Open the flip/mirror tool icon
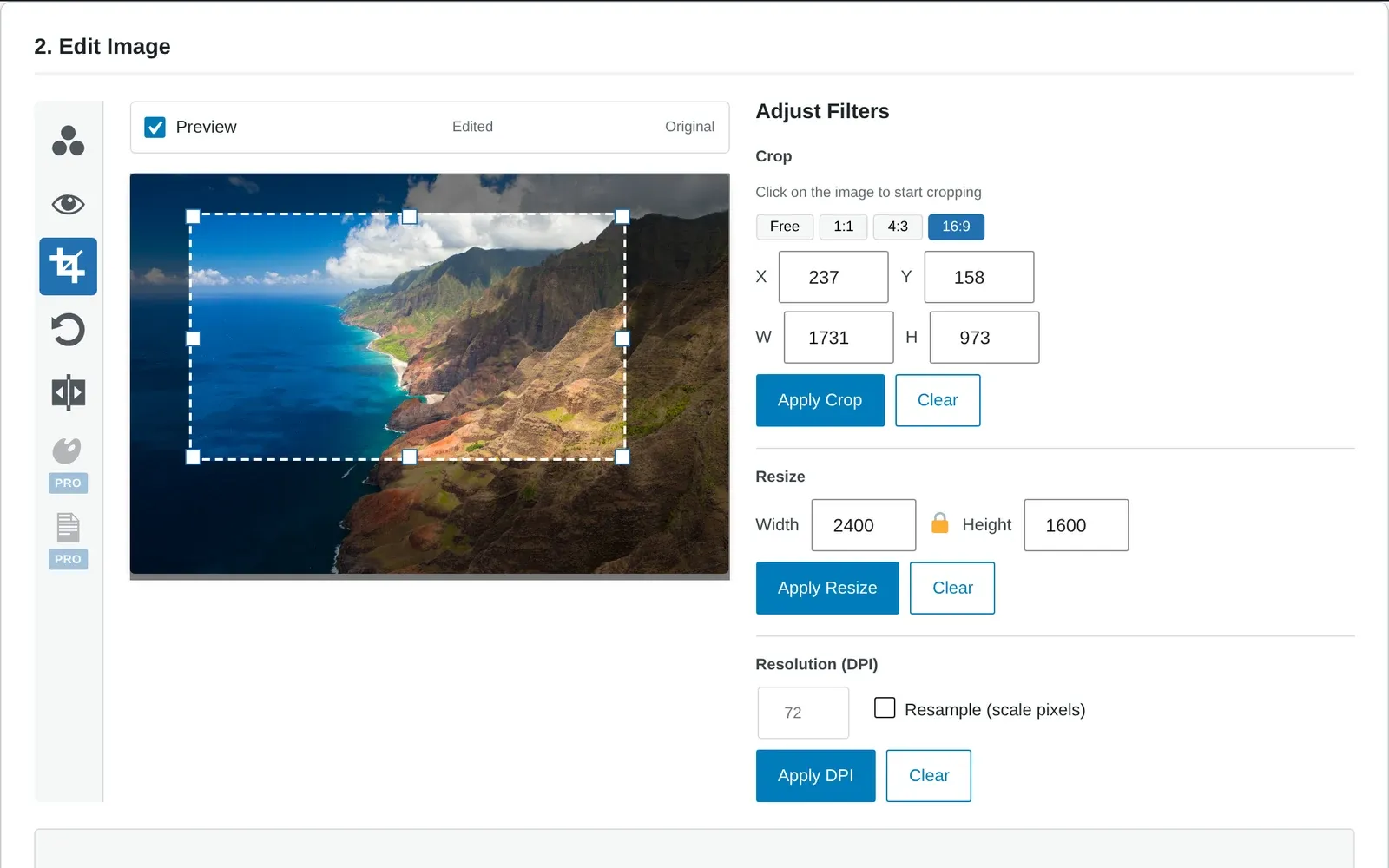The image size is (1389, 868). click(68, 392)
